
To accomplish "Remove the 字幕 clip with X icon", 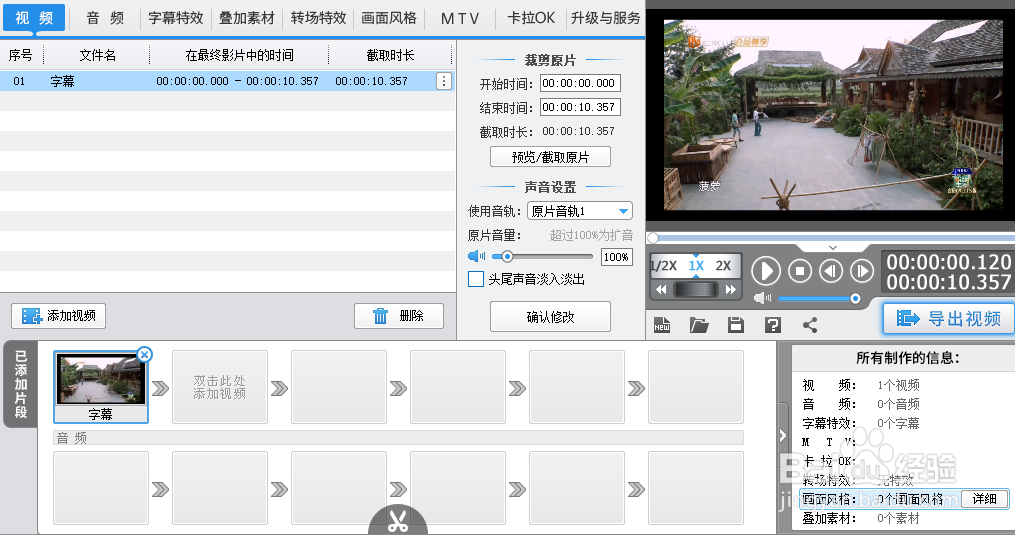I will [145, 354].
